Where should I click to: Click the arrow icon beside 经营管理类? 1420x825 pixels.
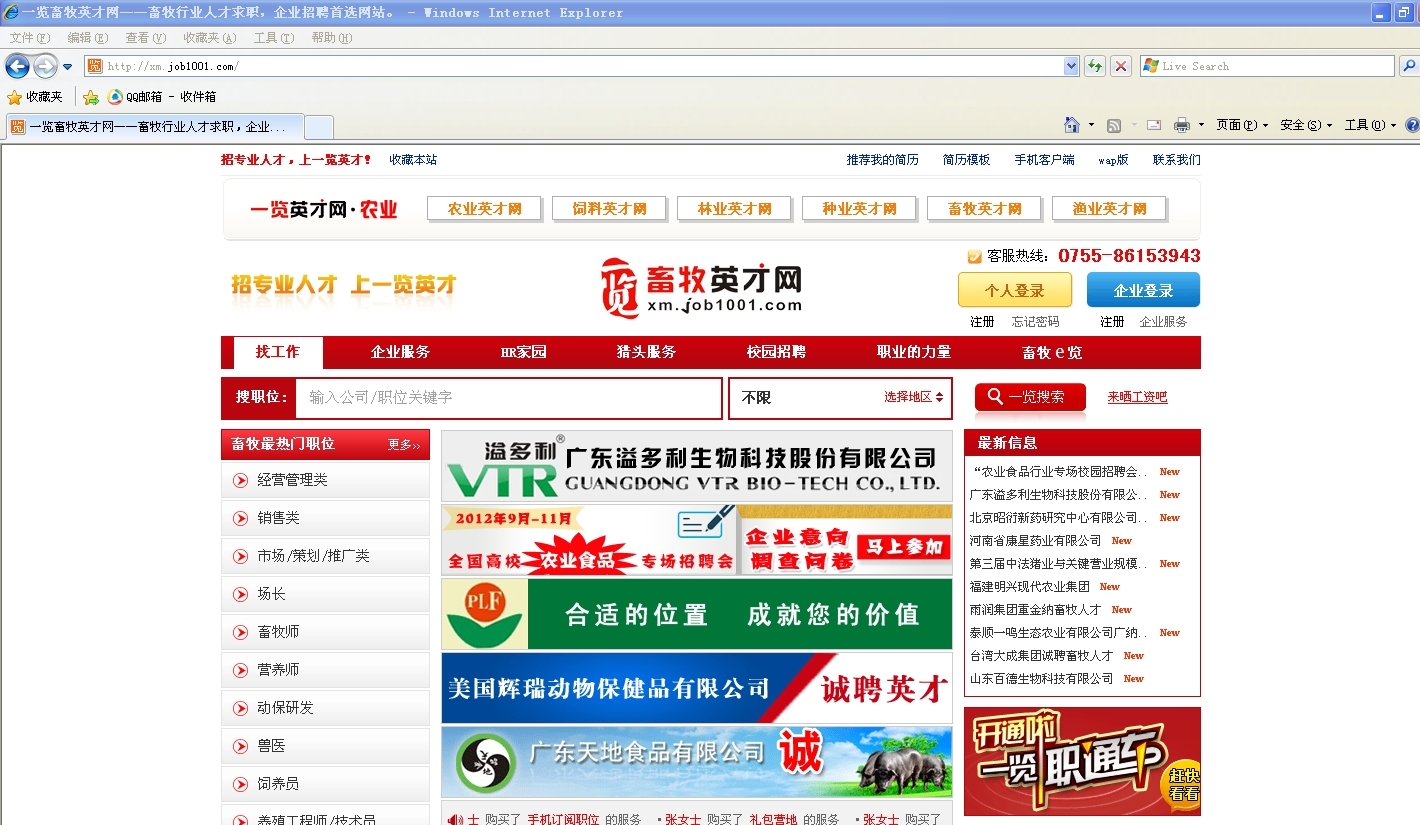pos(240,480)
